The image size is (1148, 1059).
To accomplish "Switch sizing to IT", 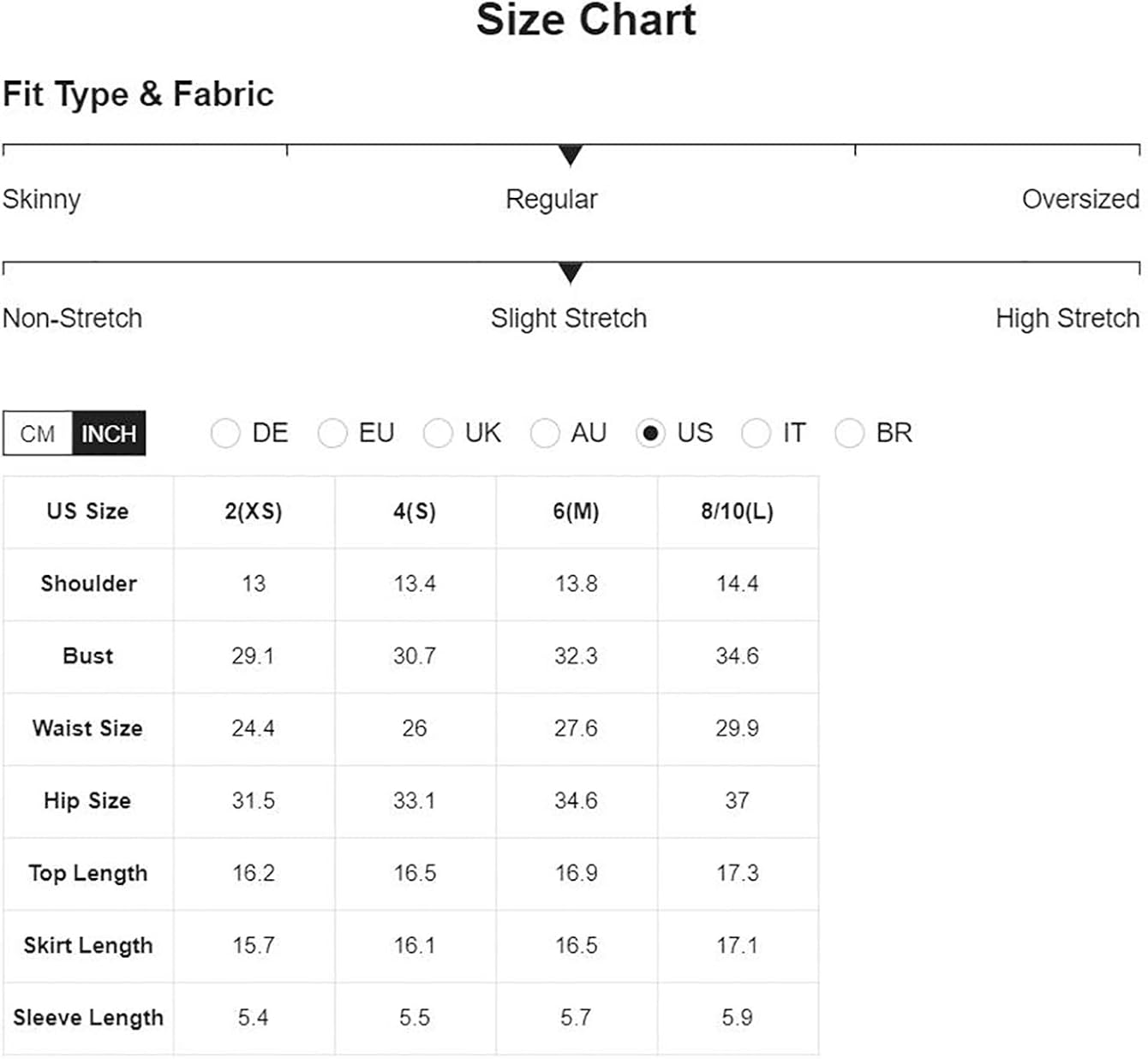I will tap(756, 434).
